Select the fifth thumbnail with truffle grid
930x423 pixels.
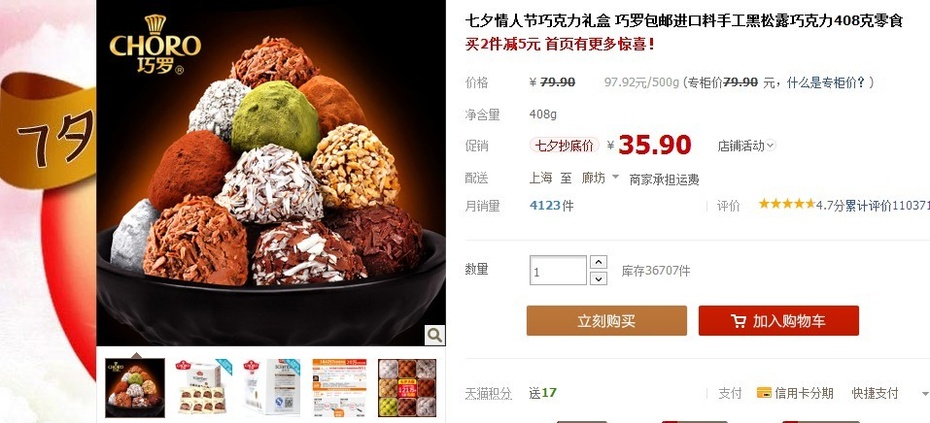pos(407,387)
